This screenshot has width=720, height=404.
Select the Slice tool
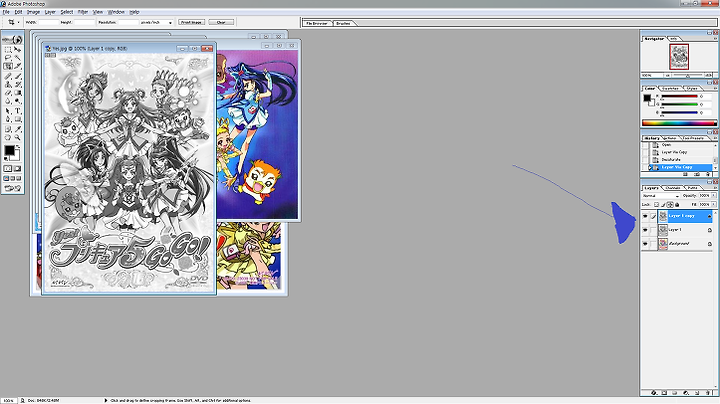tap(17, 66)
